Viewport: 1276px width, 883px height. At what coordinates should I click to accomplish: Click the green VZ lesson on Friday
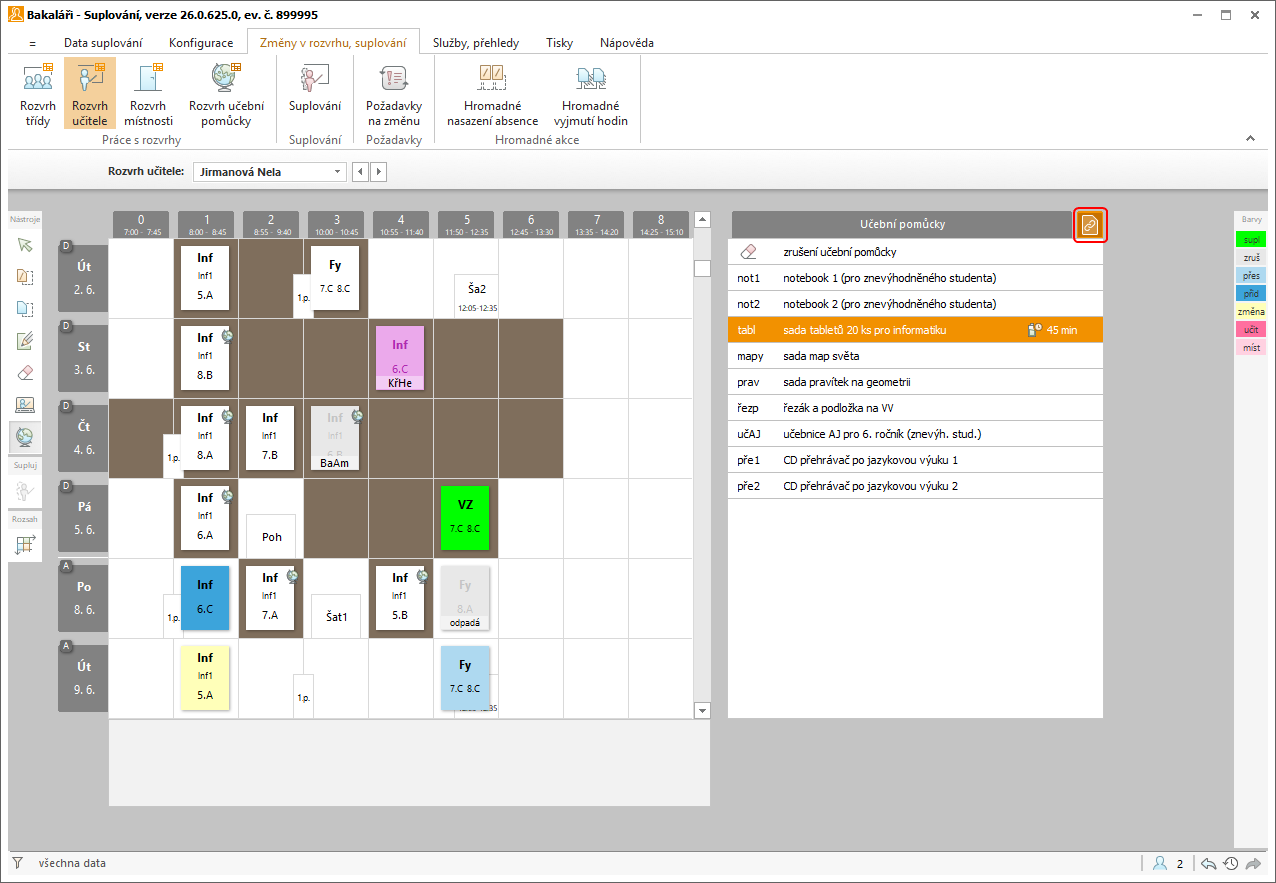tap(465, 517)
